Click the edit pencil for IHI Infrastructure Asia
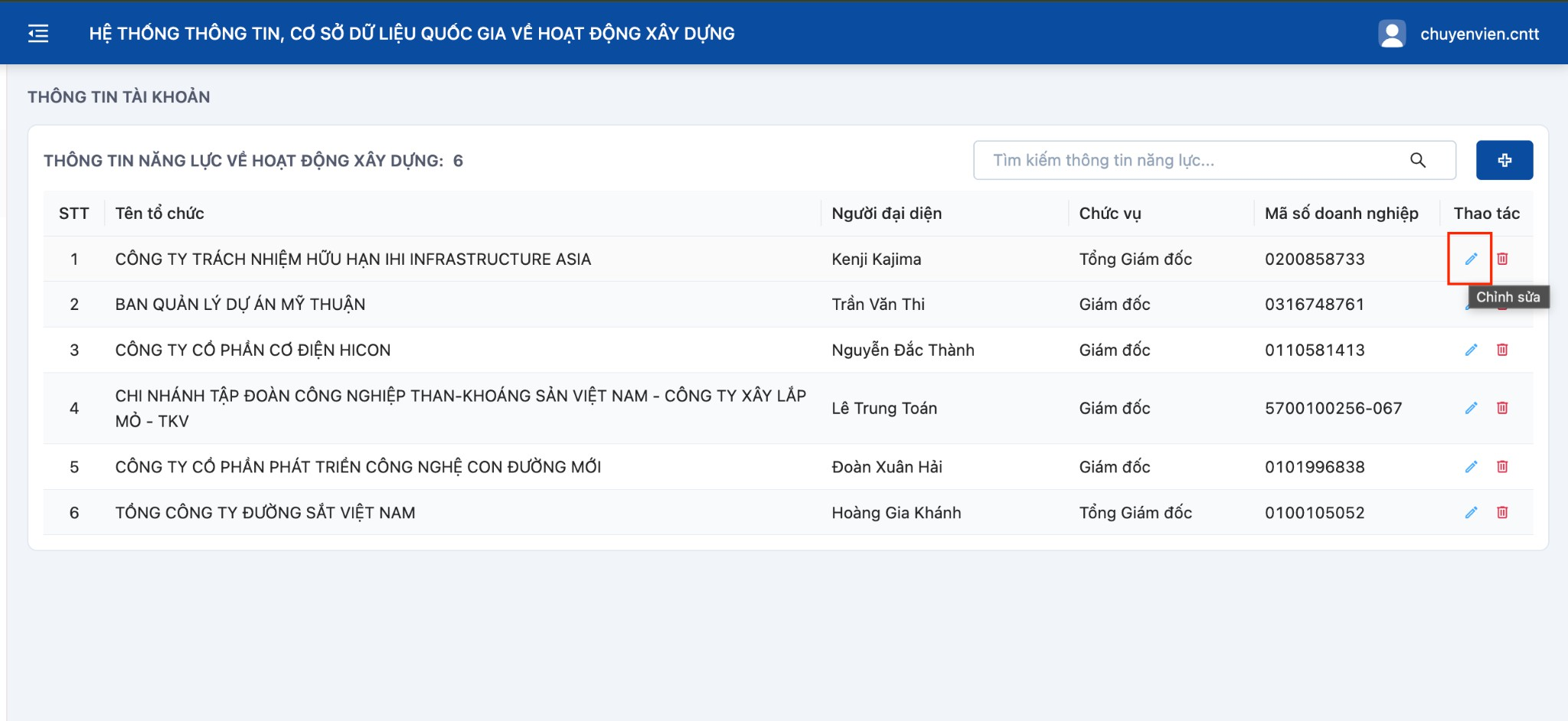Screen dimensions: 1568x721 [x=1471, y=259]
